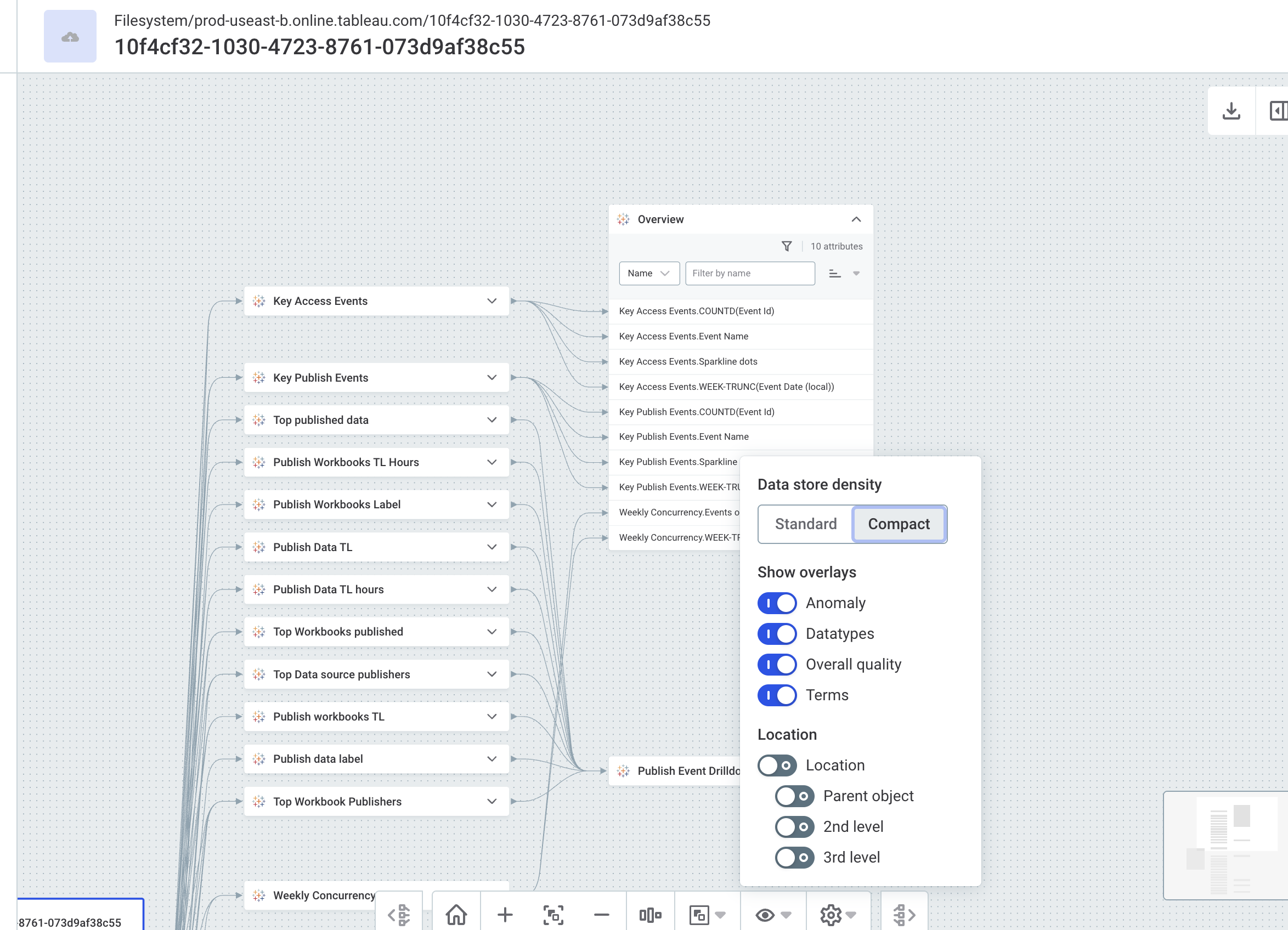Click the home reset view icon
Image resolution: width=1288 pixels, height=930 pixels.
456,915
